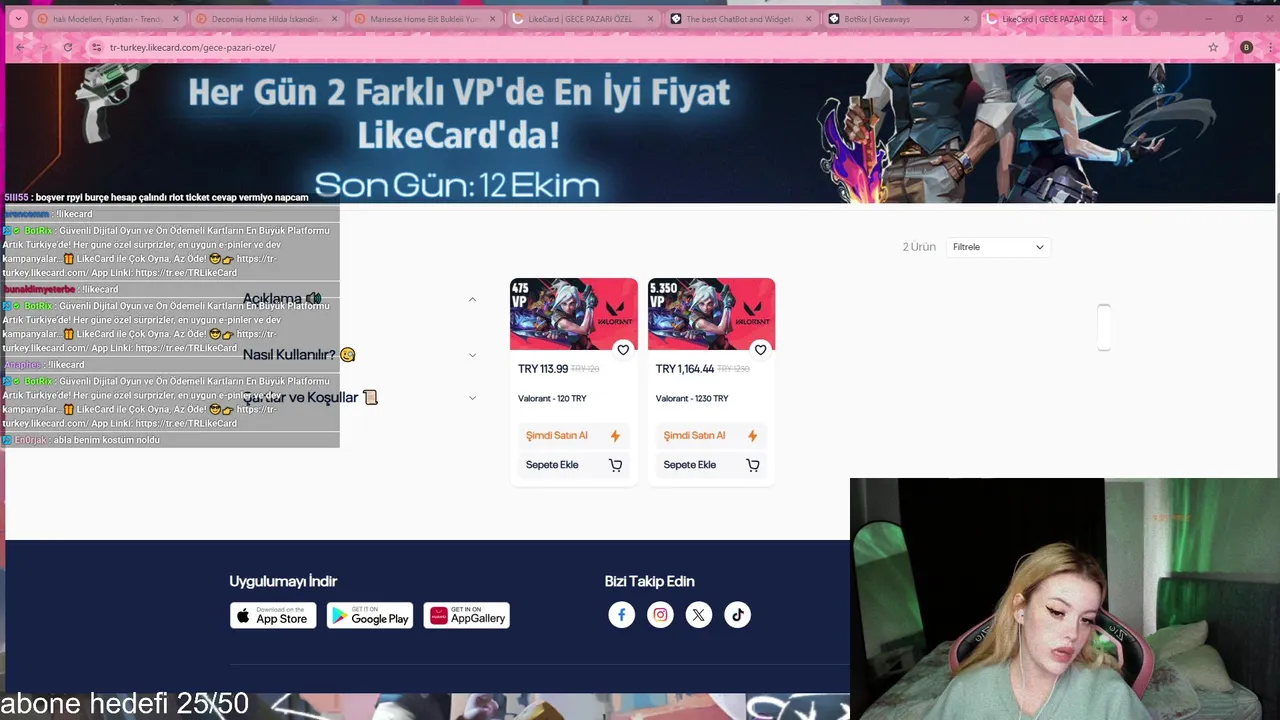Image resolution: width=1280 pixels, height=720 pixels.
Task: Click the abone hedefi 25/50 overlay text
Action: click(125, 704)
